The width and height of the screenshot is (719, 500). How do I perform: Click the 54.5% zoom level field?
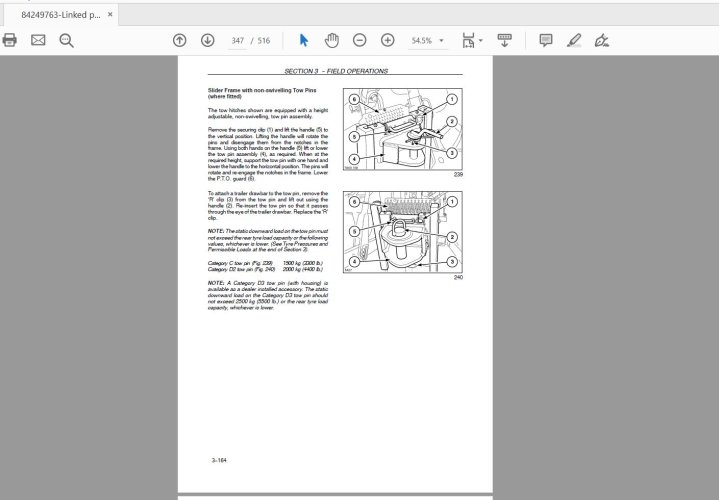(x=422, y=41)
